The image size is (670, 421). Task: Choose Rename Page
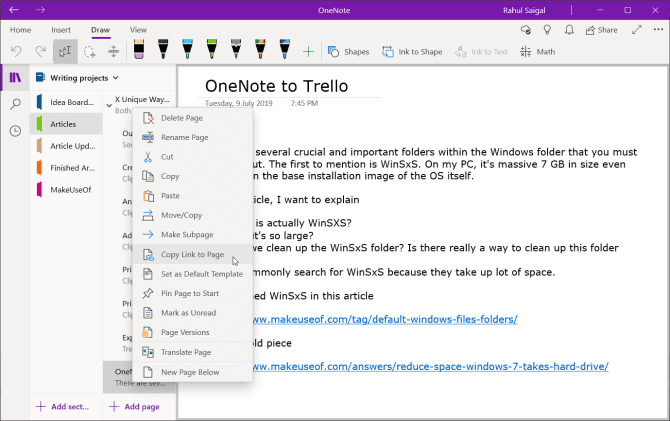(193, 138)
